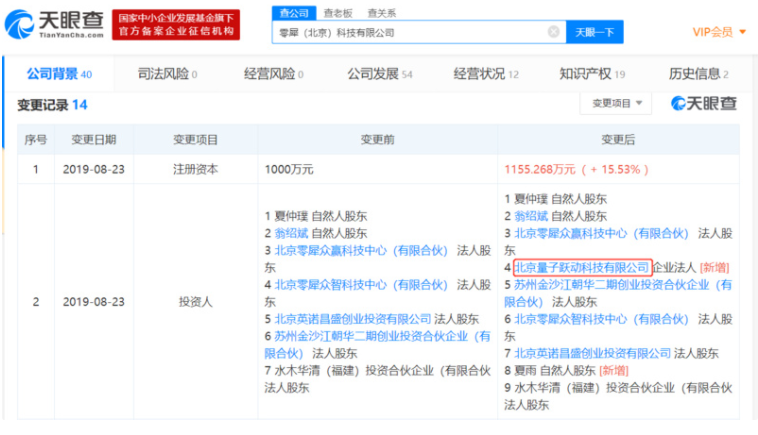Viewport: 758px width, 435px height.
Task: Select the 2019-08-23 date in row 2
Action: [x=94, y=302]
